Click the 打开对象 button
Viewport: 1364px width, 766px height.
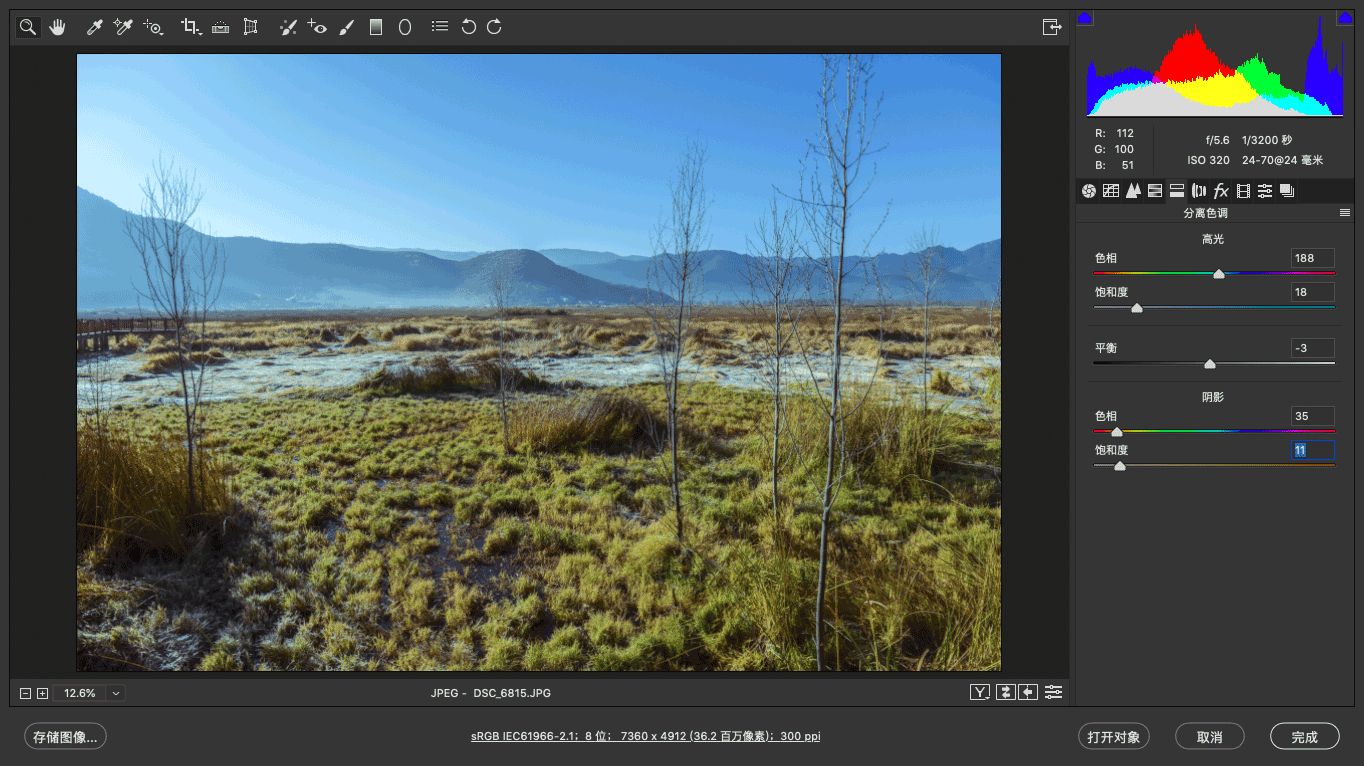(x=1114, y=737)
